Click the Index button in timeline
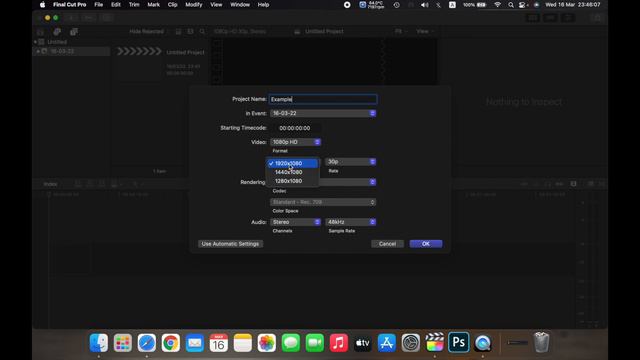Screen dimensions: 640x360 [x=50, y=184]
